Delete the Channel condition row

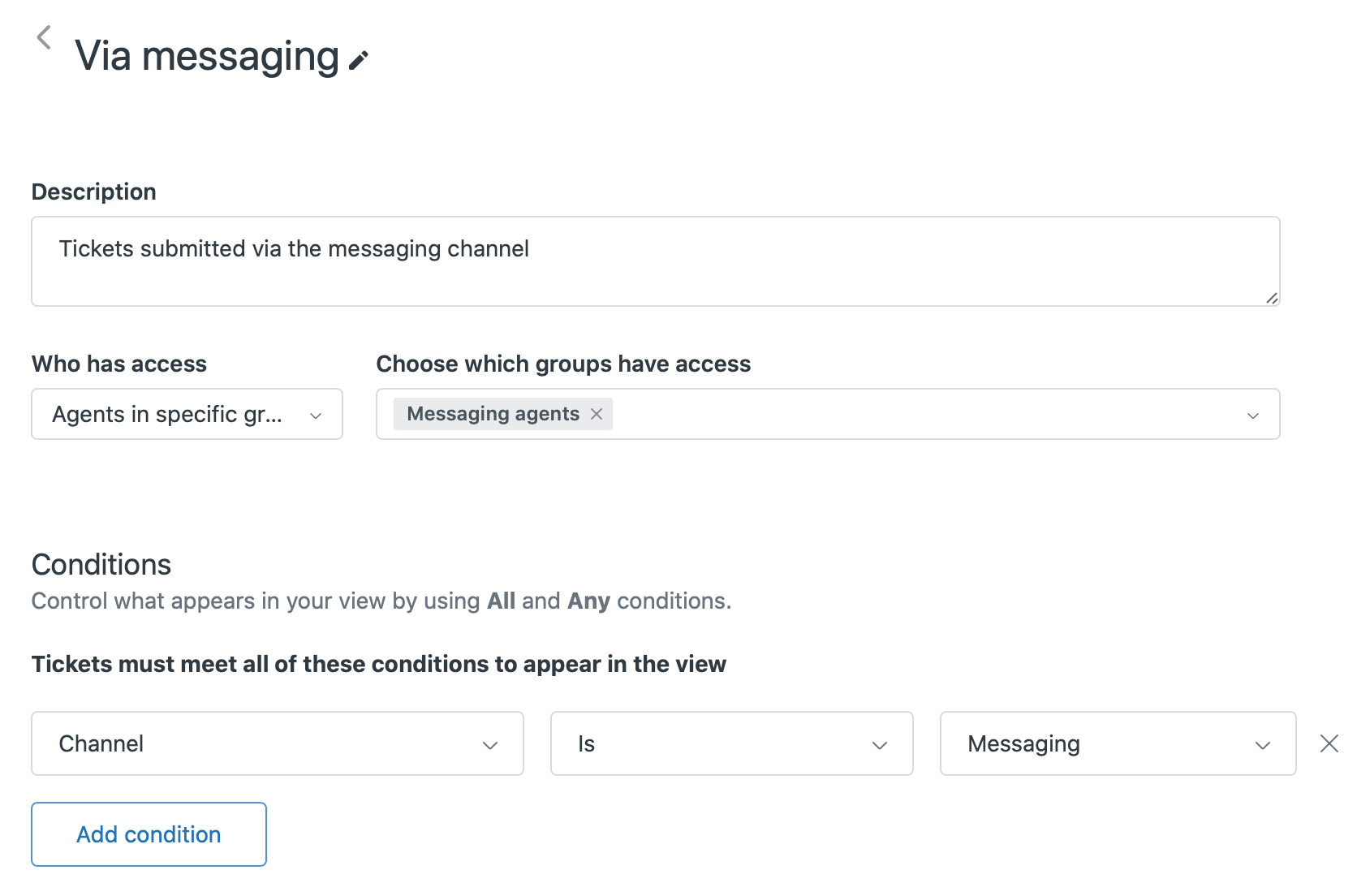[x=1329, y=743]
